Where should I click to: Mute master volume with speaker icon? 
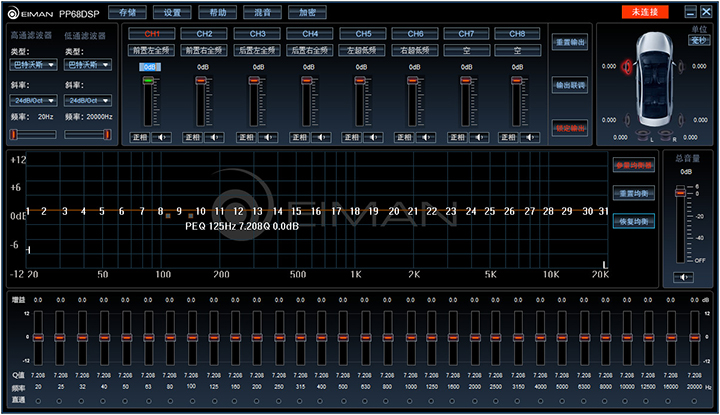pyautogui.click(x=683, y=277)
